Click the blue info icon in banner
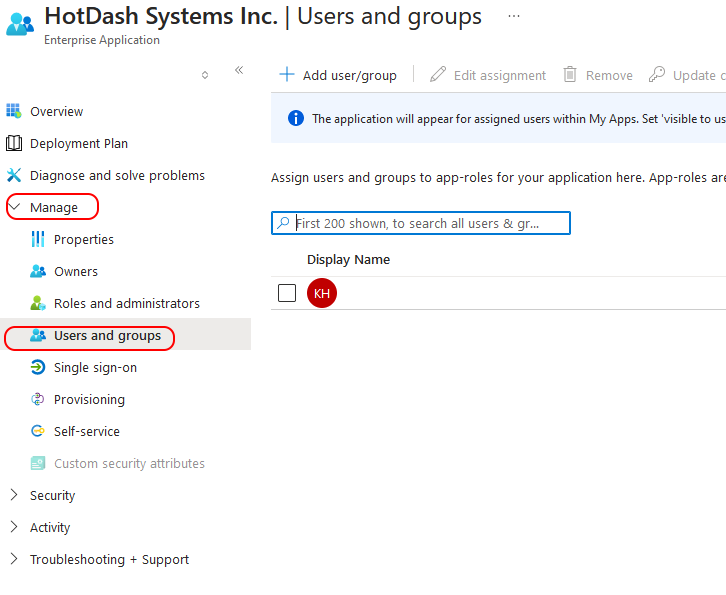The height and width of the screenshot is (595, 726). point(296,118)
